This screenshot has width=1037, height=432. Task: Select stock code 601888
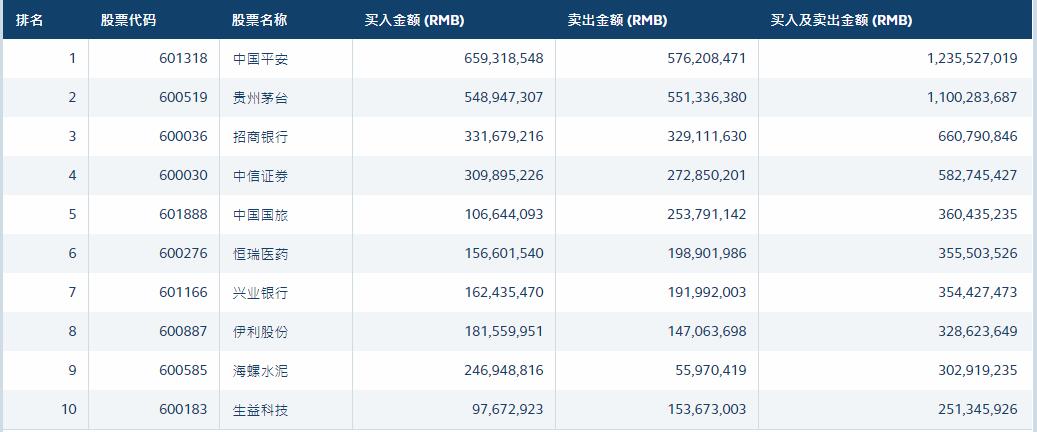coord(183,215)
